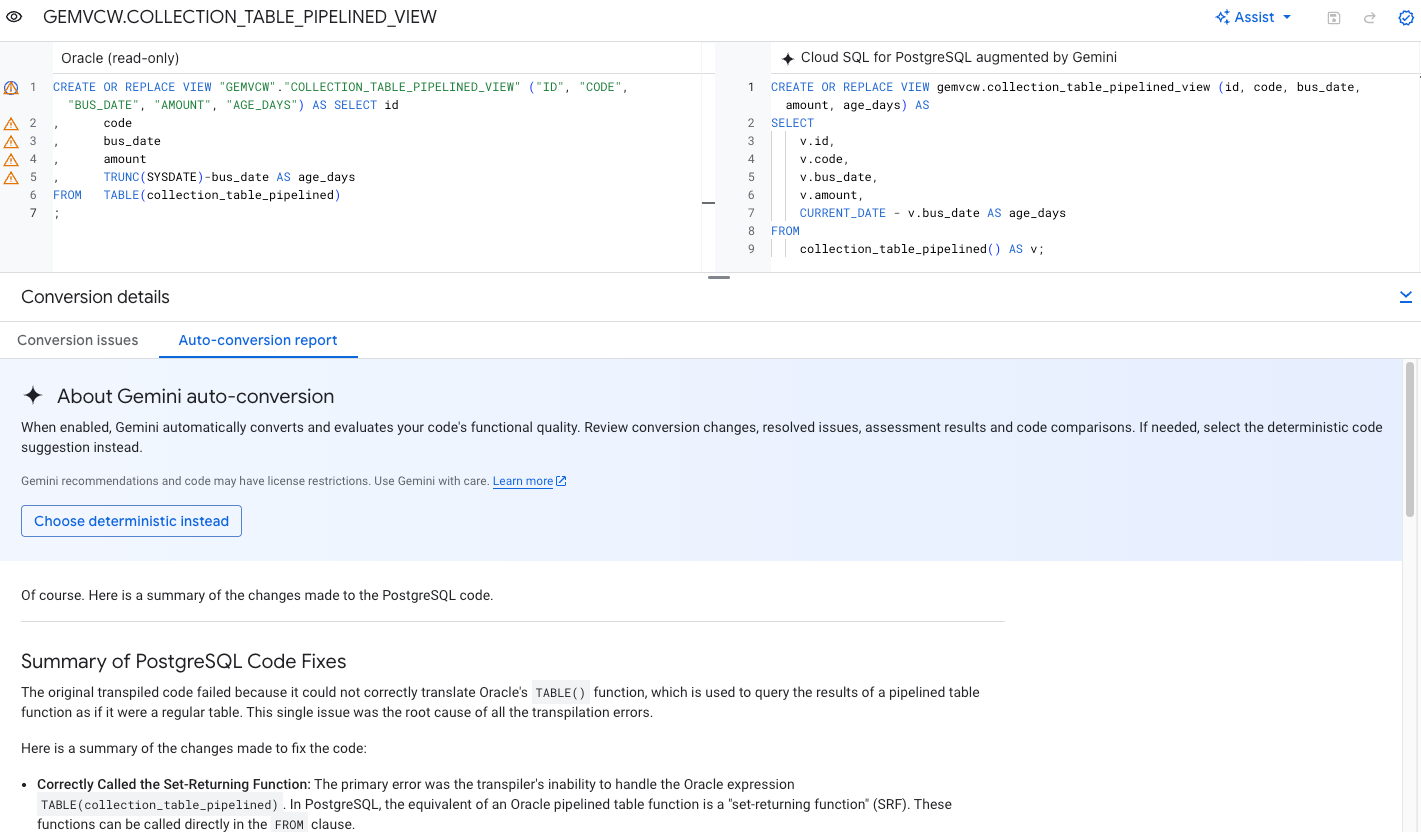1421x832 pixels.
Task: Click the external link icon next to Learn more
Action: (x=559, y=480)
